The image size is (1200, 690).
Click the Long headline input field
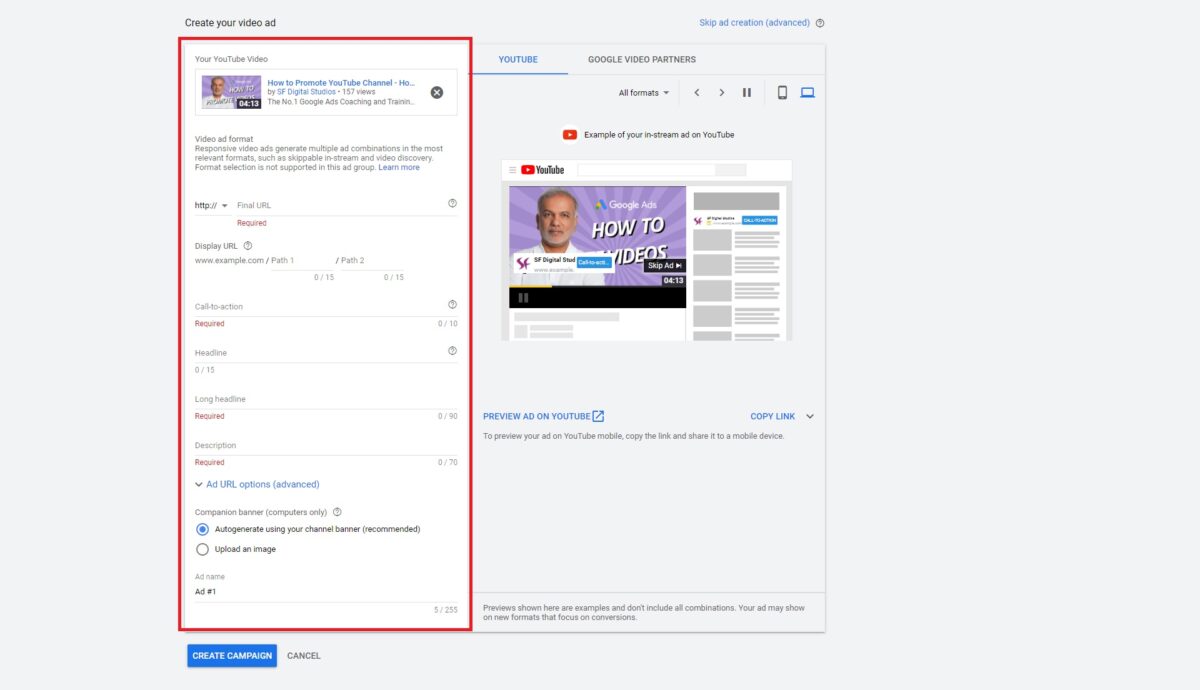[x=326, y=399]
